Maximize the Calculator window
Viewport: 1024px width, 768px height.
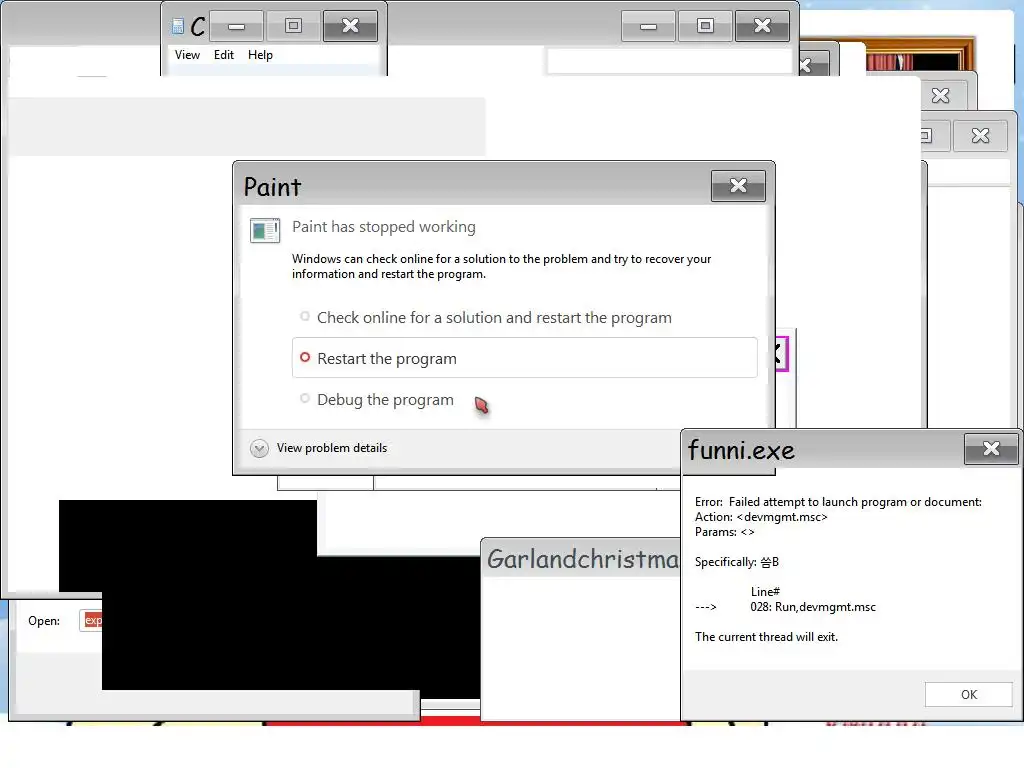click(293, 26)
